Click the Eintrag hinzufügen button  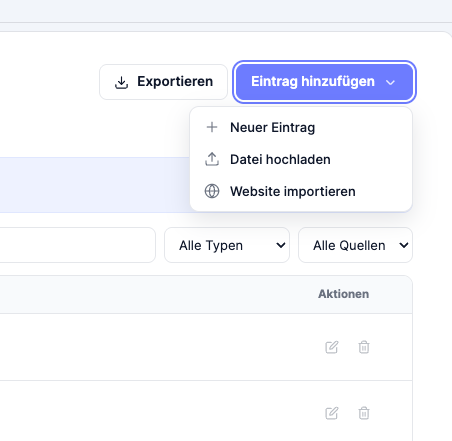coord(324,82)
